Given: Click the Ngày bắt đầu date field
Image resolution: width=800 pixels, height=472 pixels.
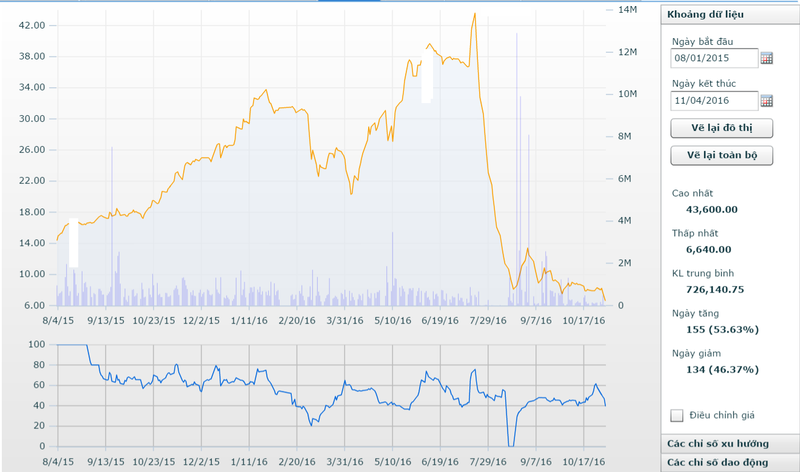Looking at the screenshot, I should click(714, 59).
